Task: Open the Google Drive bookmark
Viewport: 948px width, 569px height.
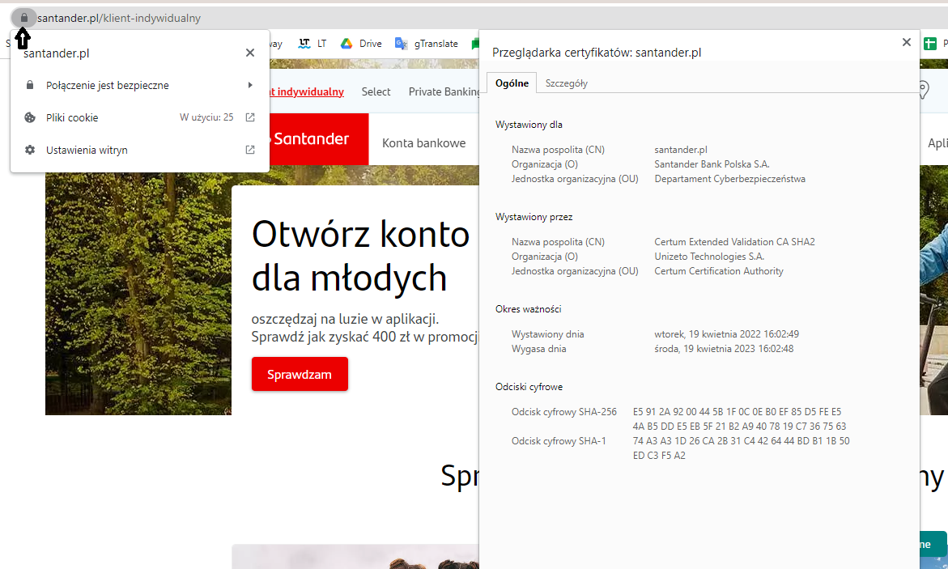Action: tap(361, 44)
